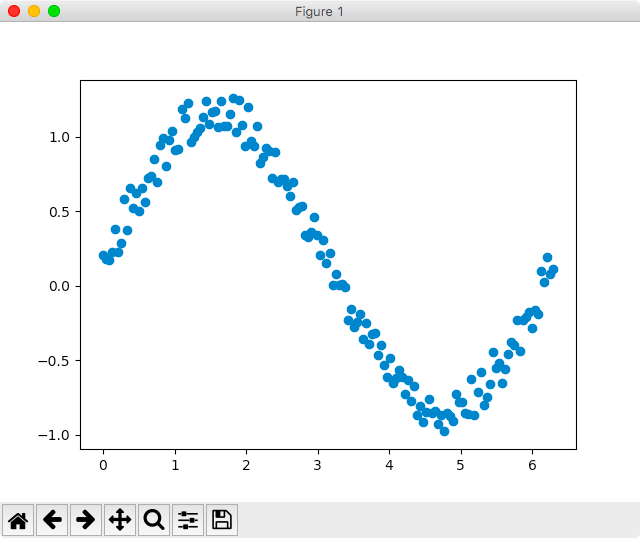Click y-axis tick label −0.5
Screen dimensions: 640x538
[54, 361]
